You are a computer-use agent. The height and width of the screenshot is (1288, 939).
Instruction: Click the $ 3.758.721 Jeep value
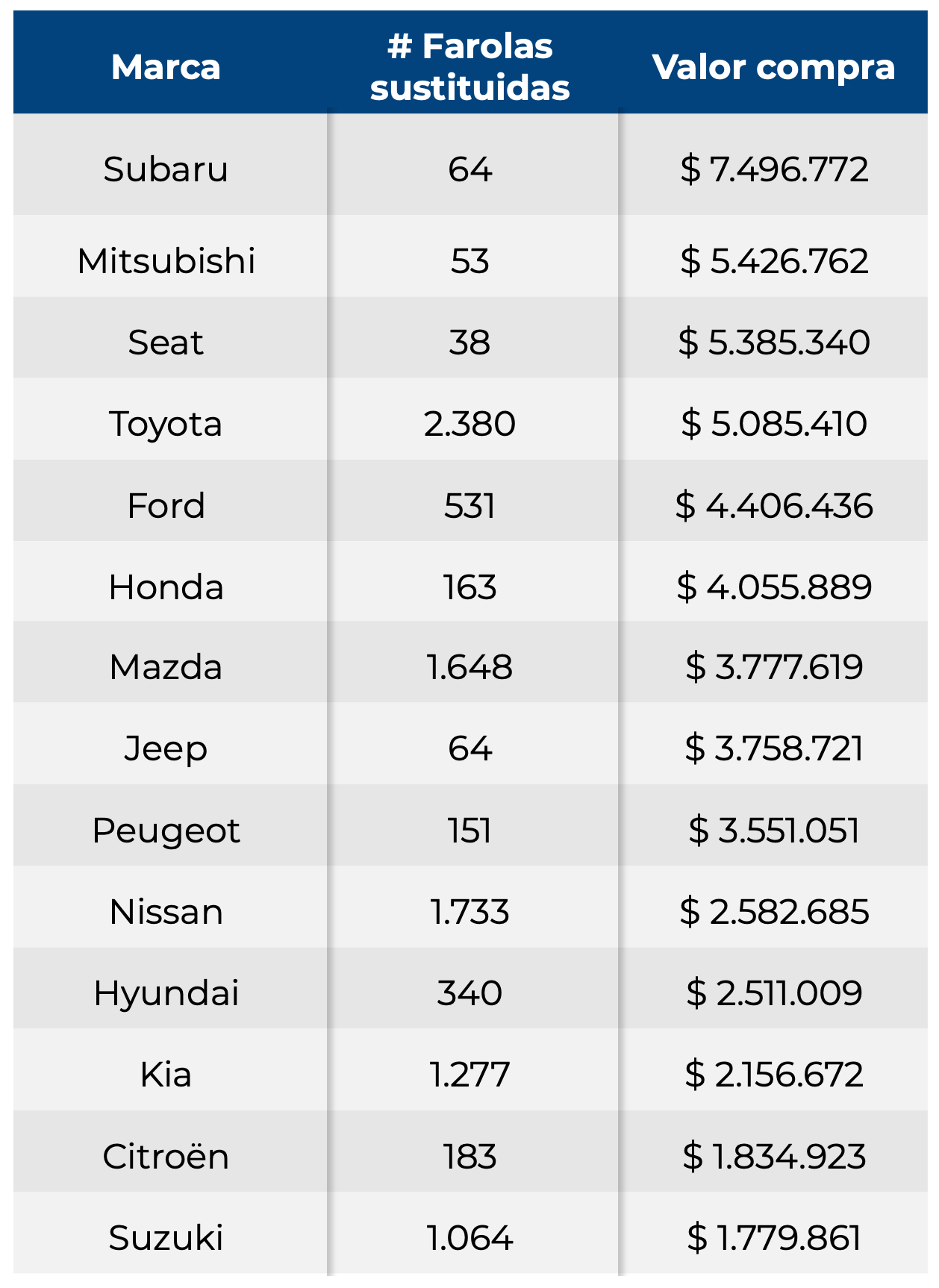[x=773, y=748]
